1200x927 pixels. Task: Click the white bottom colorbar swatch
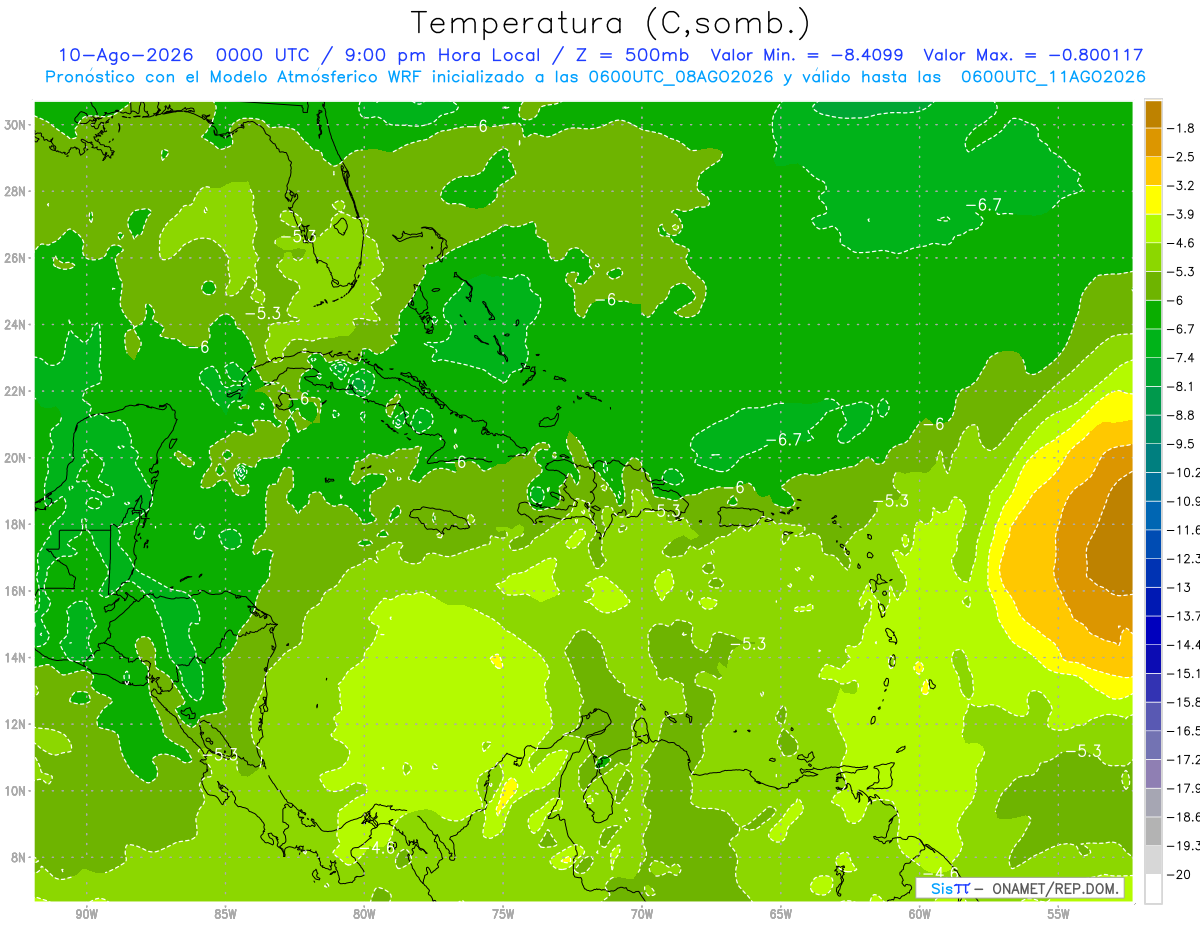tap(1153, 888)
